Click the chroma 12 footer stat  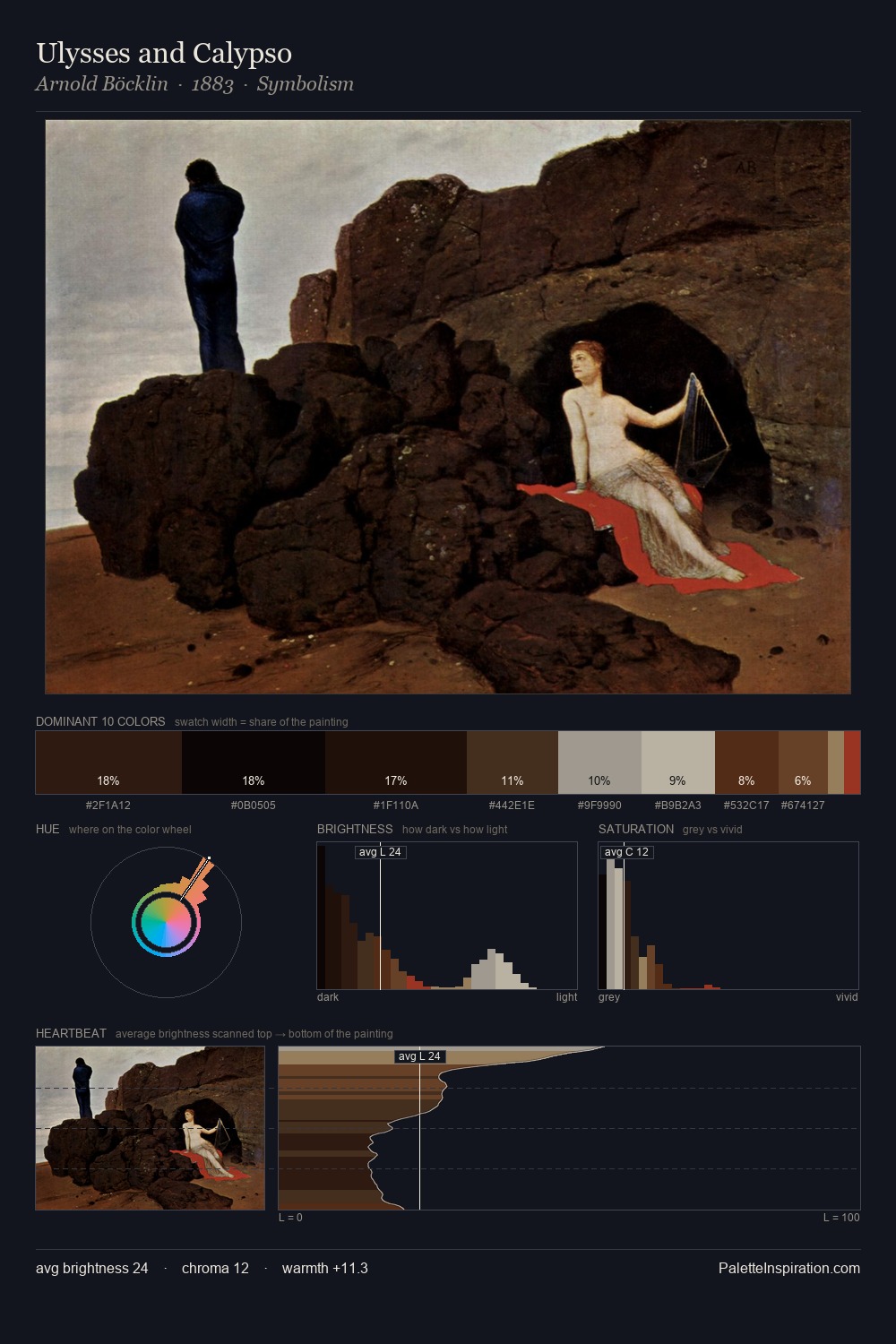pyautogui.click(x=215, y=1269)
